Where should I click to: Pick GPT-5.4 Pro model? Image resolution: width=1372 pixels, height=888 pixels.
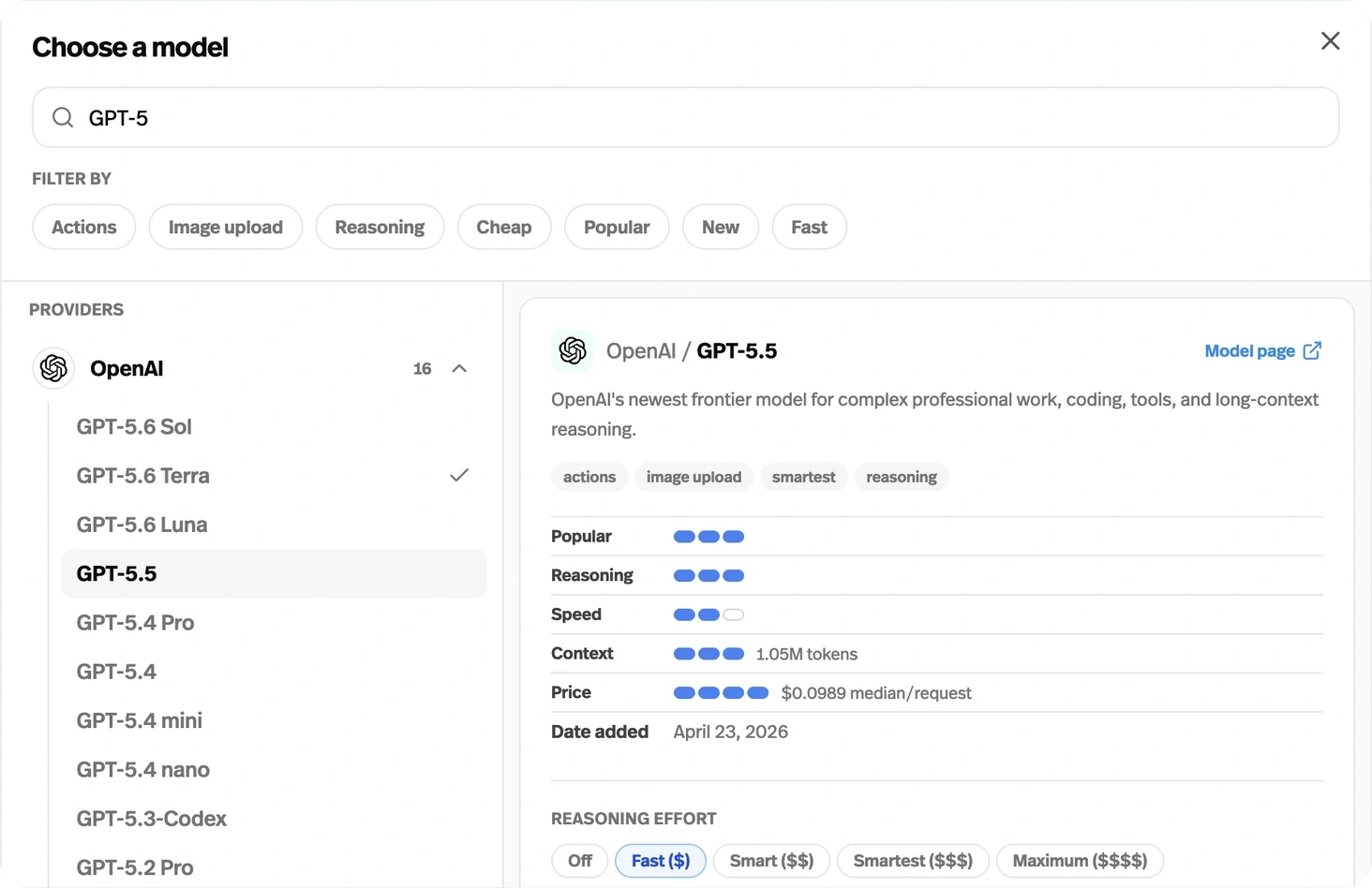pos(274,622)
